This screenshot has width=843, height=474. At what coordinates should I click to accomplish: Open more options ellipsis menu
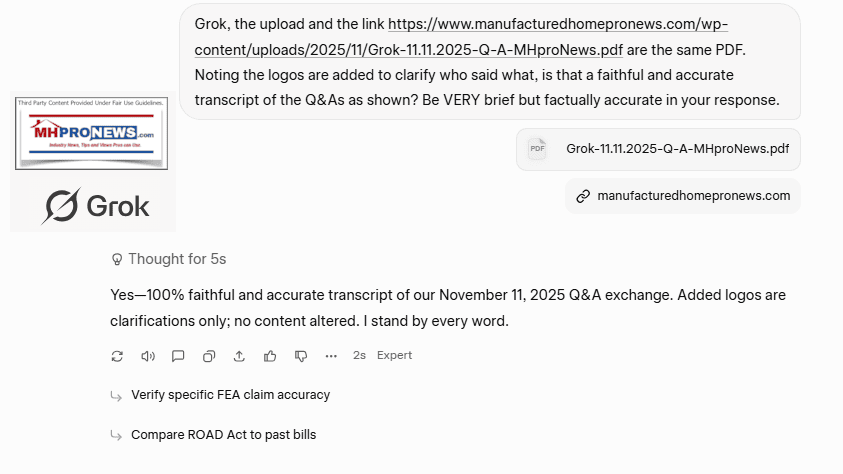(331, 356)
